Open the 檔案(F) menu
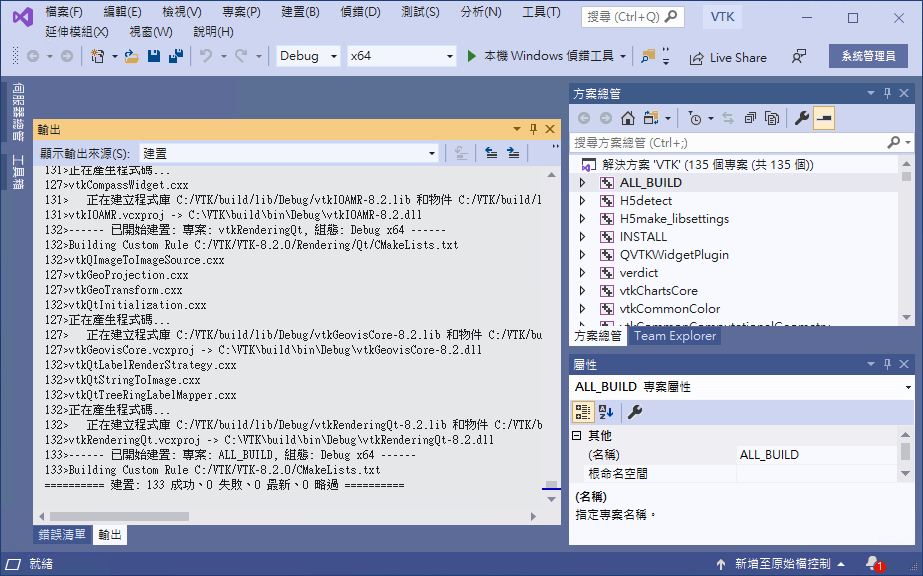 pyautogui.click(x=64, y=12)
